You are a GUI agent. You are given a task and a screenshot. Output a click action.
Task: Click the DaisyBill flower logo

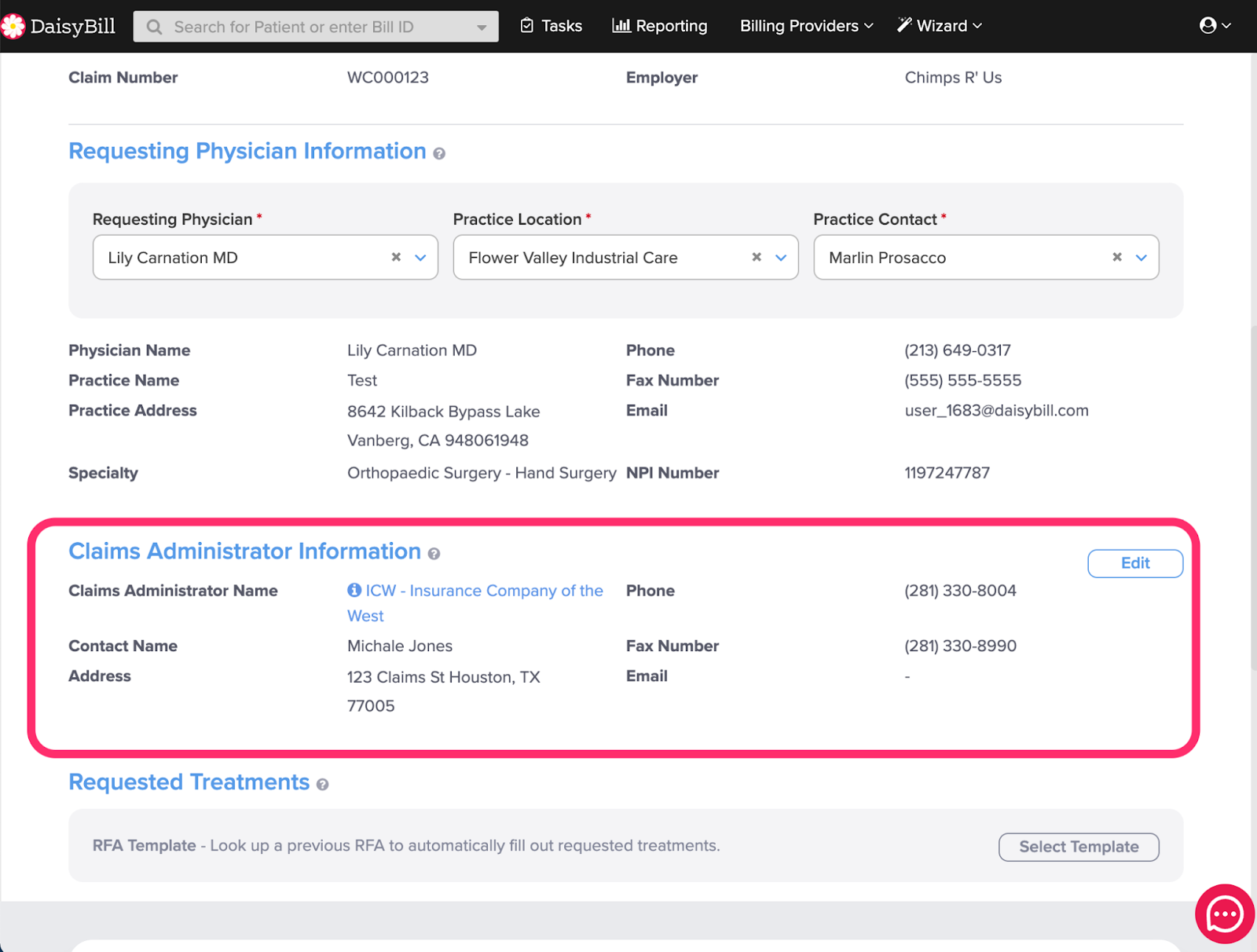click(x=13, y=26)
